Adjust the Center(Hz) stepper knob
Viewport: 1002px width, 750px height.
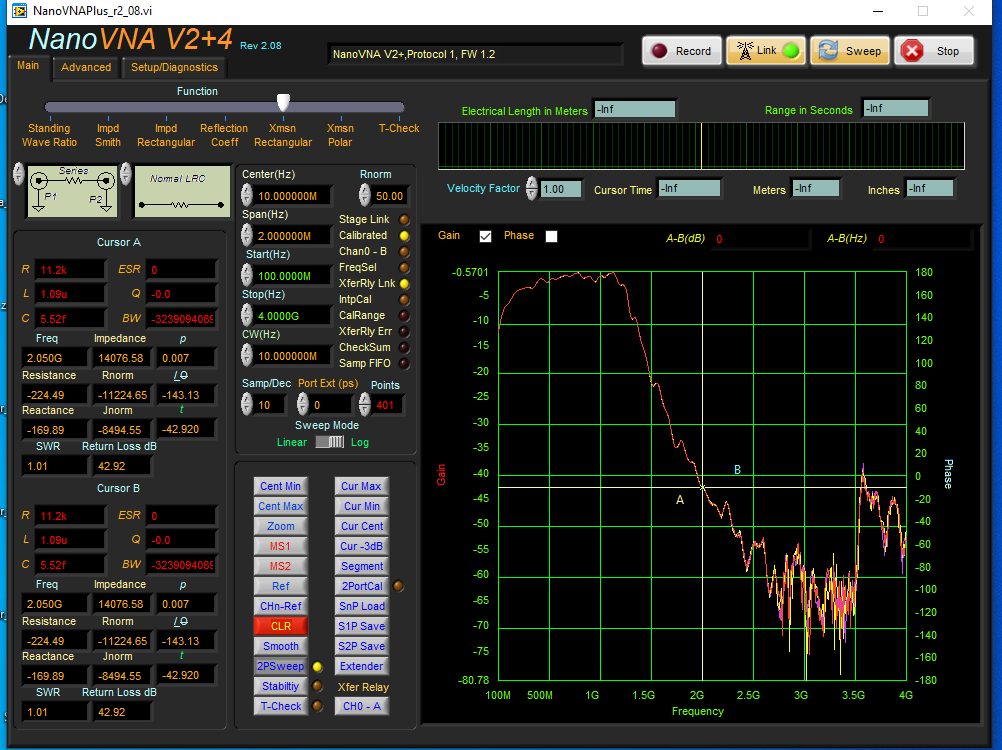coord(247,195)
